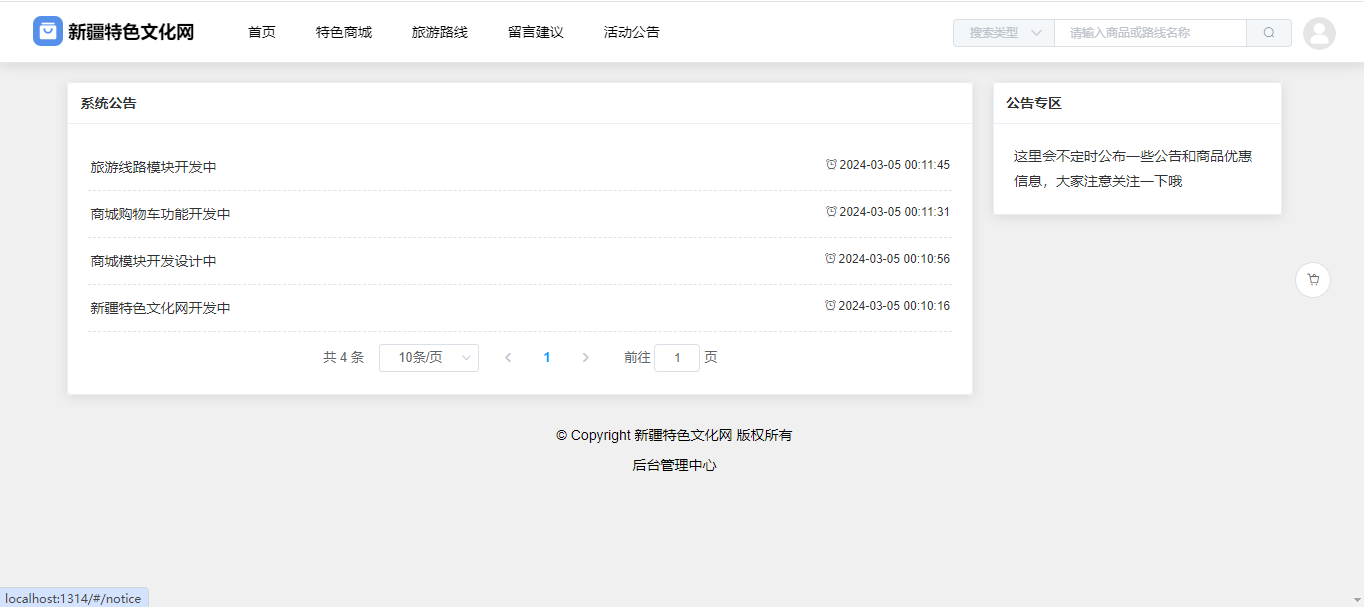The width and height of the screenshot is (1364, 607).
Task: Expand the 搜索类型 dropdown
Action: point(1004,33)
